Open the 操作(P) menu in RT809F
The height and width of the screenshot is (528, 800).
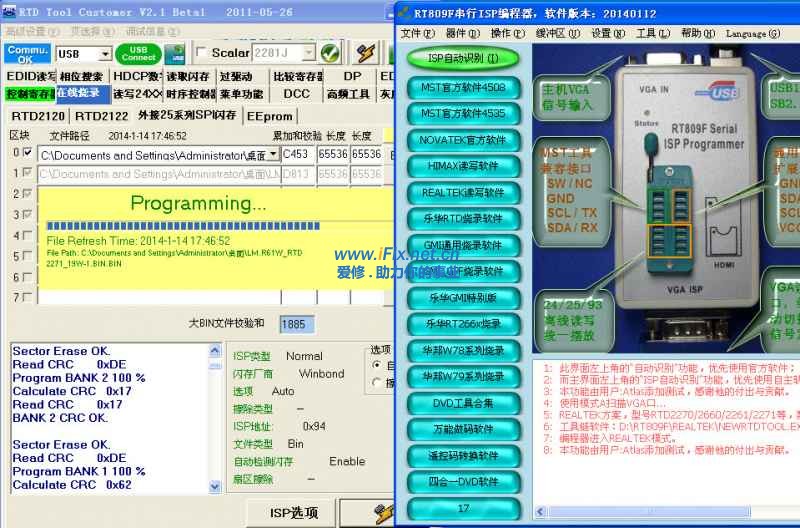507,33
